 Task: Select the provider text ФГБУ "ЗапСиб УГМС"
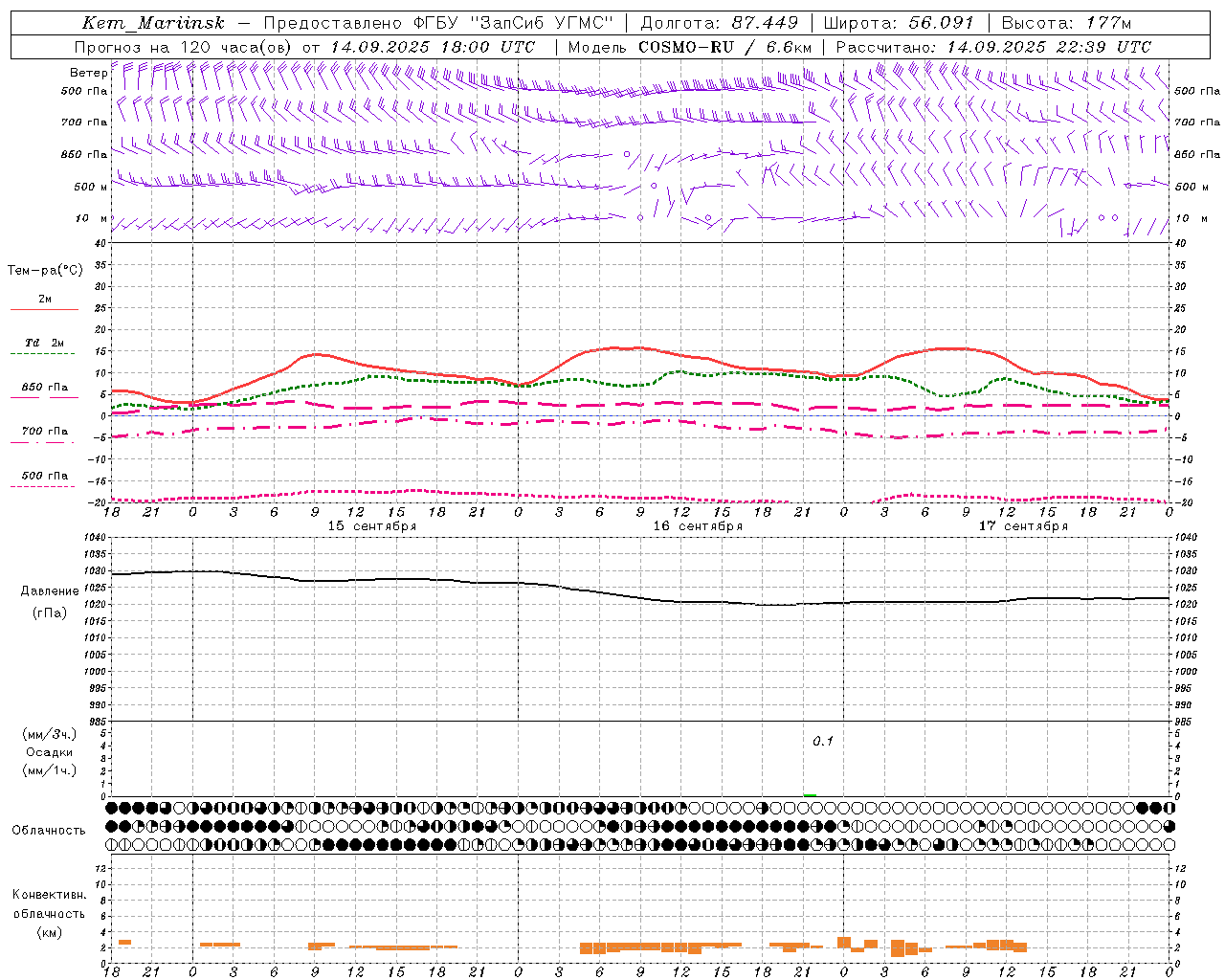coord(513,23)
